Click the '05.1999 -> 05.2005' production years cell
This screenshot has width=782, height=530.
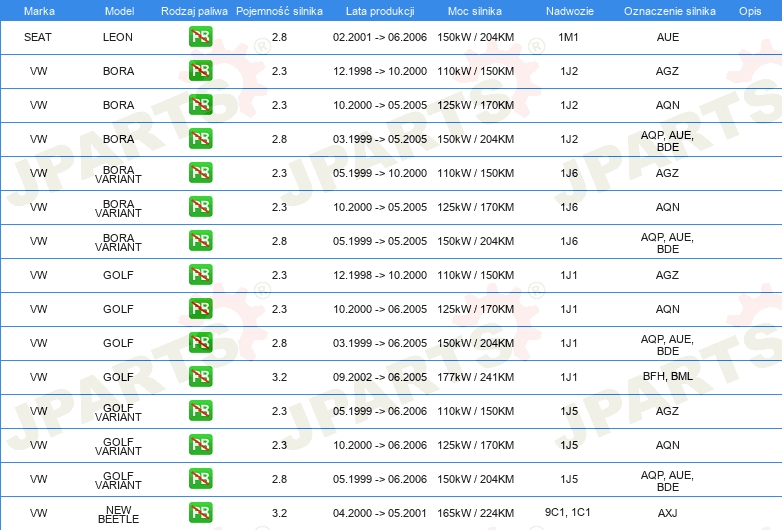[380, 241]
